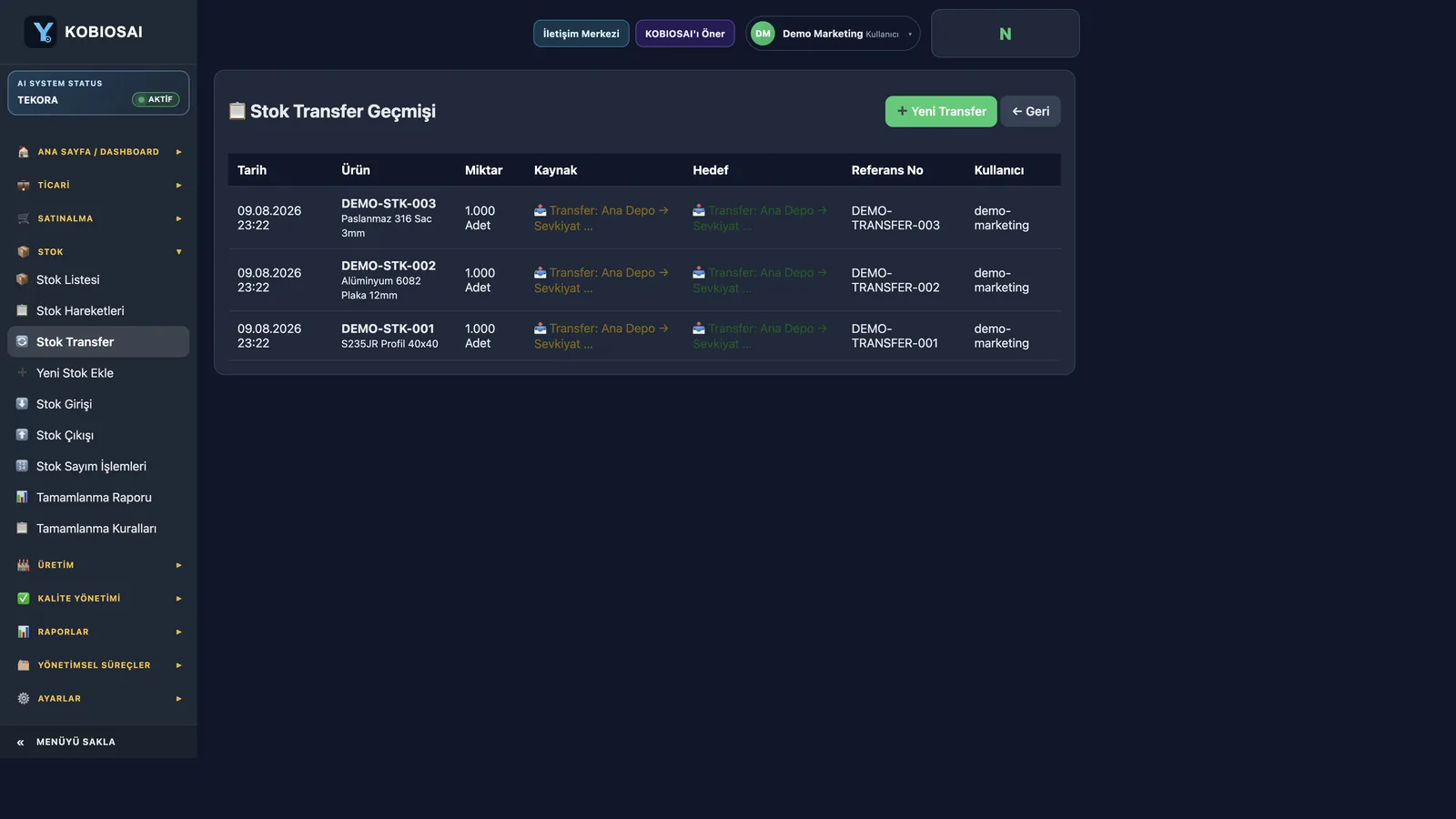Click the Tamamlanma Kuralları clipboard icon
The width and height of the screenshot is (1456, 819).
22,528
